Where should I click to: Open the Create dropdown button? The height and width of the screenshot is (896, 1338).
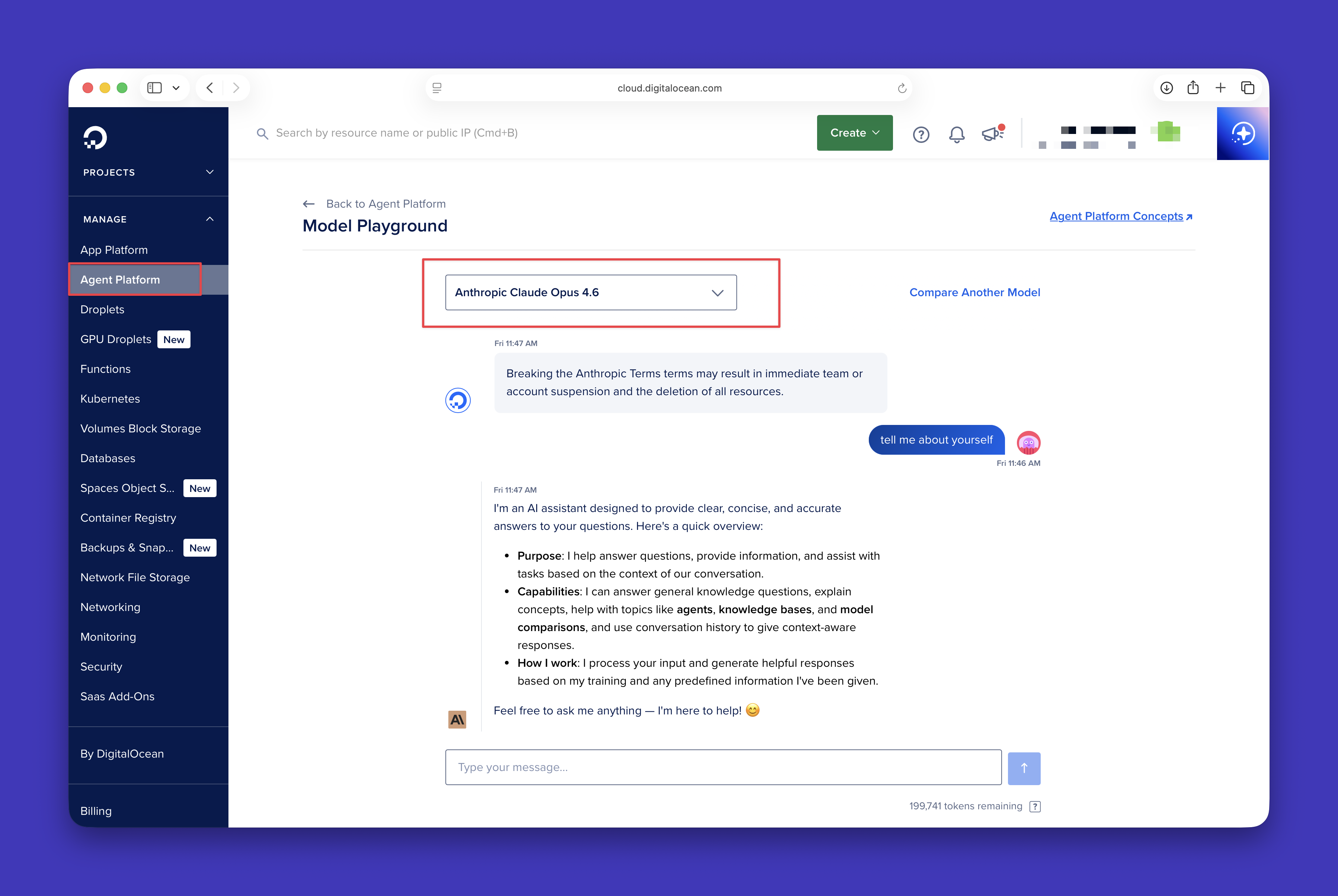pyautogui.click(x=854, y=133)
